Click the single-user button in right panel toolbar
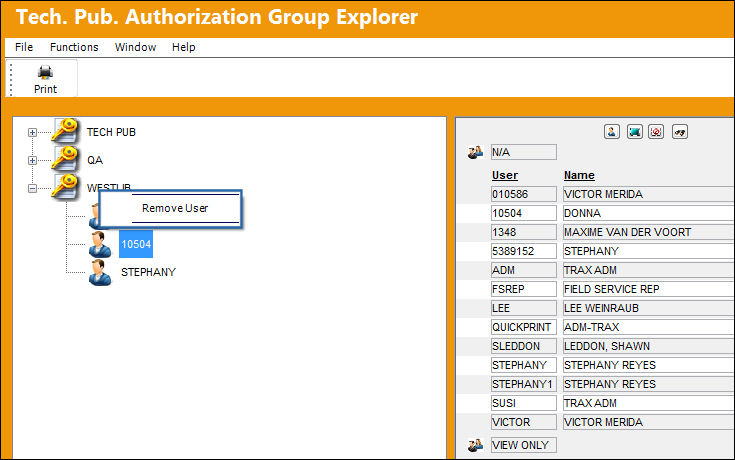Screen dimensions: 735x460 [x=612, y=132]
